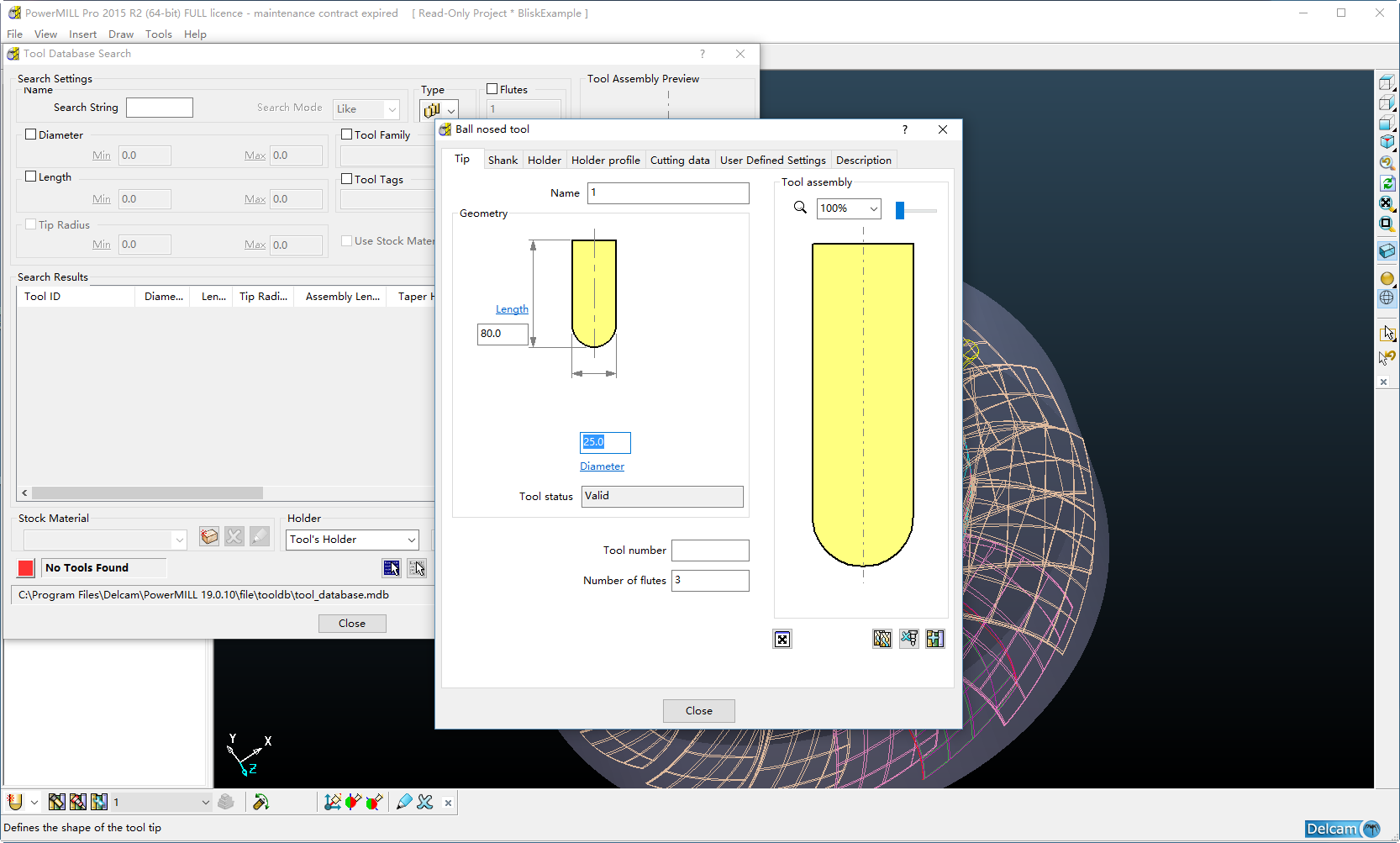Click the help question mark of Ball nosed tool dialog
Image resolution: width=1400 pixels, height=843 pixels.
pyautogui.click(x=904, y=129)
